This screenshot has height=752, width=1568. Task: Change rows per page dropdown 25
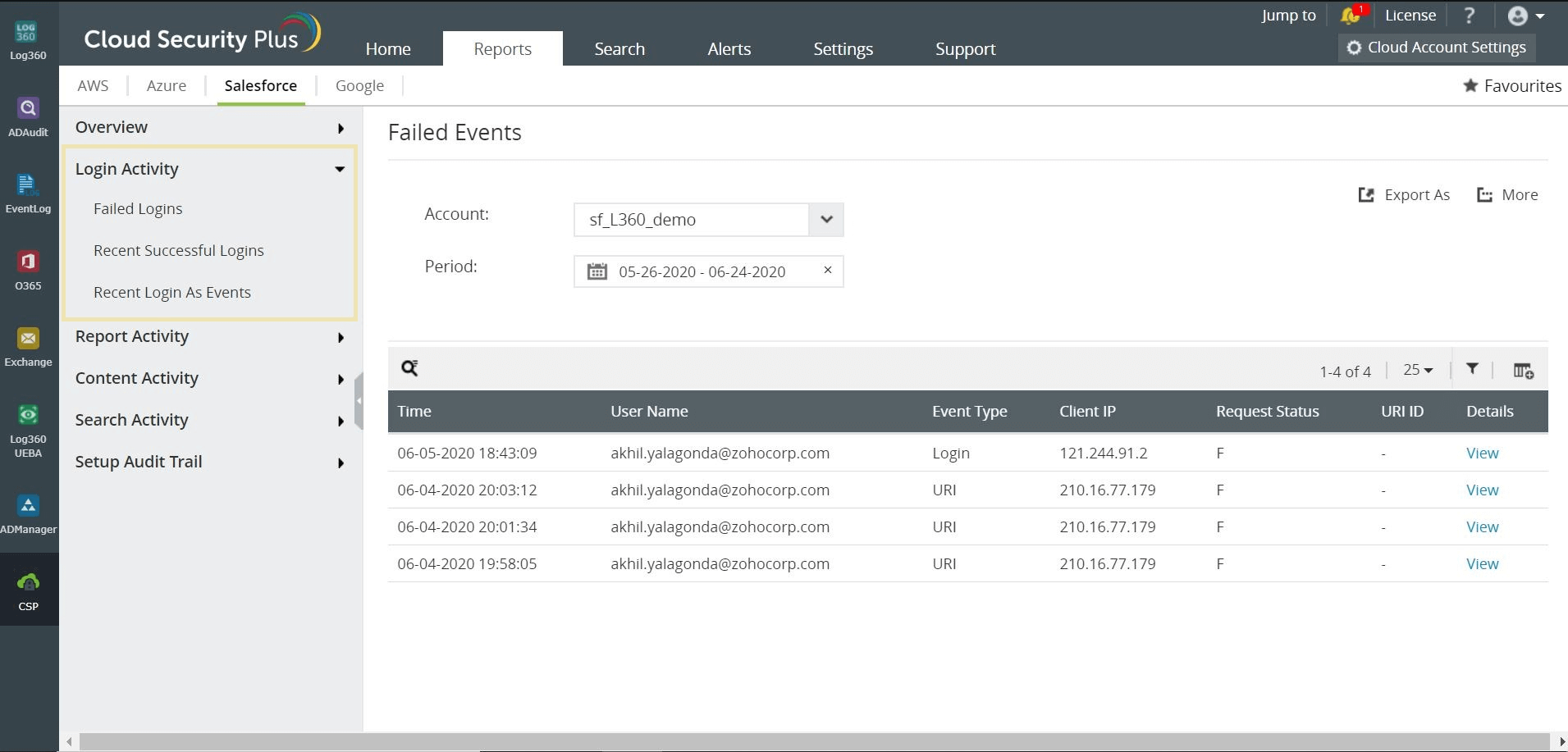[x=1418, y=370]
